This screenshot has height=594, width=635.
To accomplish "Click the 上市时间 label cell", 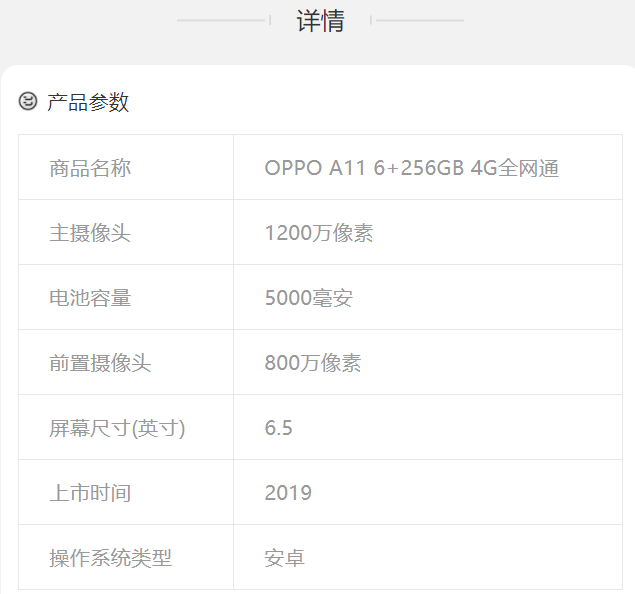I will 90,493.
